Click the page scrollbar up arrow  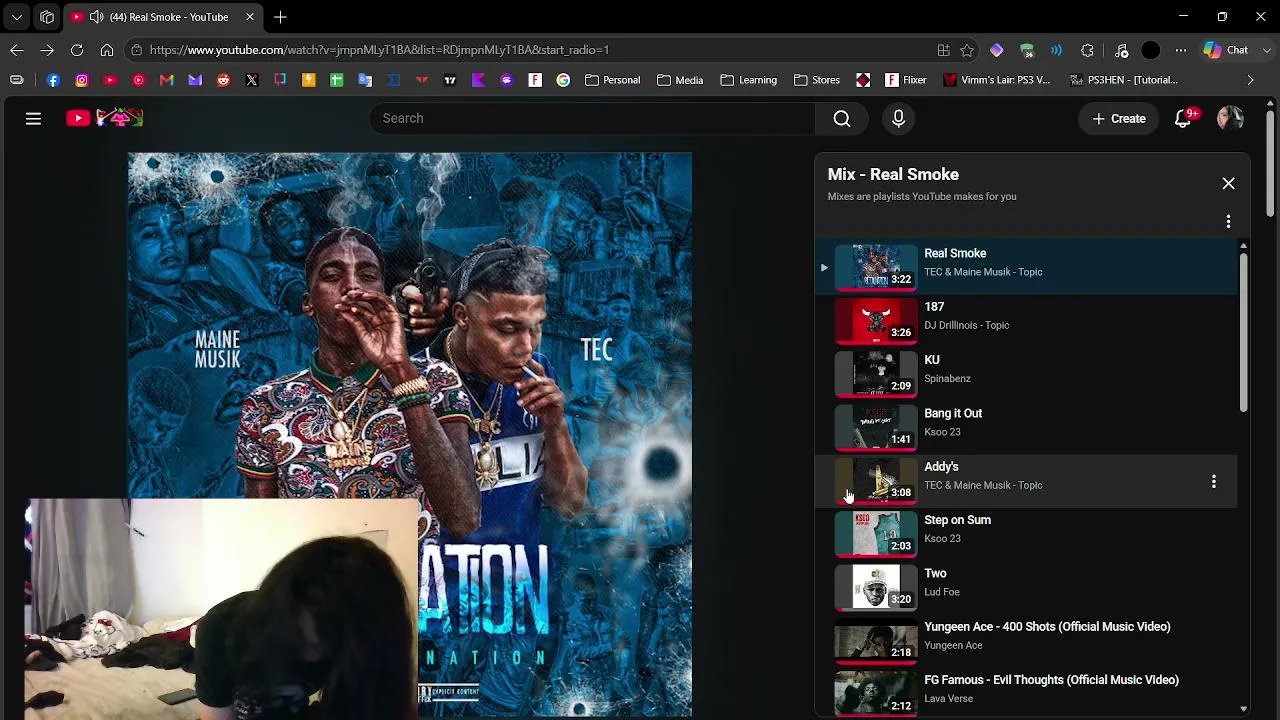point(1271,103)
